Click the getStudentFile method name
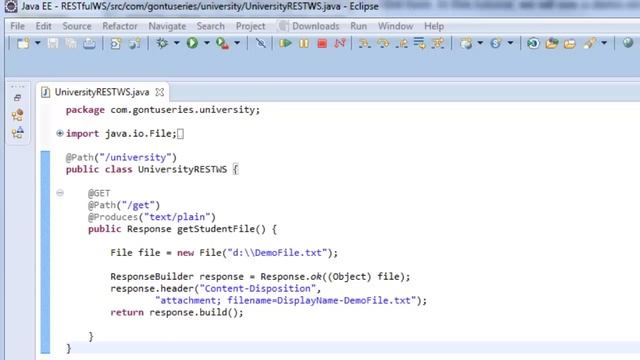The image size is (640, 360). click(216, 229)
